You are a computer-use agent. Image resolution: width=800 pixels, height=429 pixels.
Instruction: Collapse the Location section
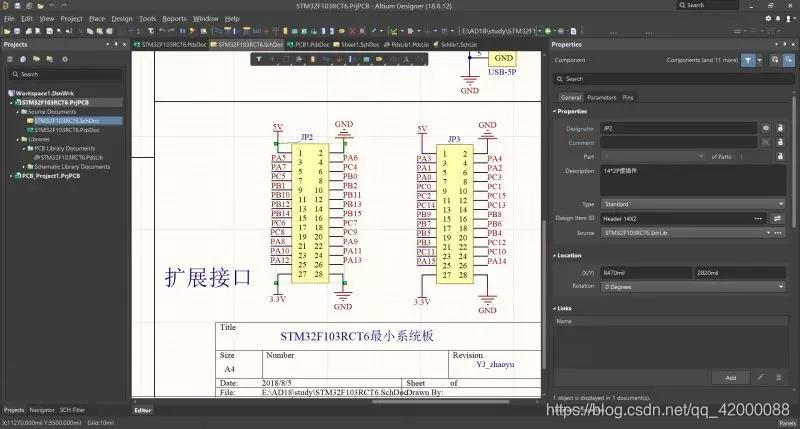coord(555,256)
